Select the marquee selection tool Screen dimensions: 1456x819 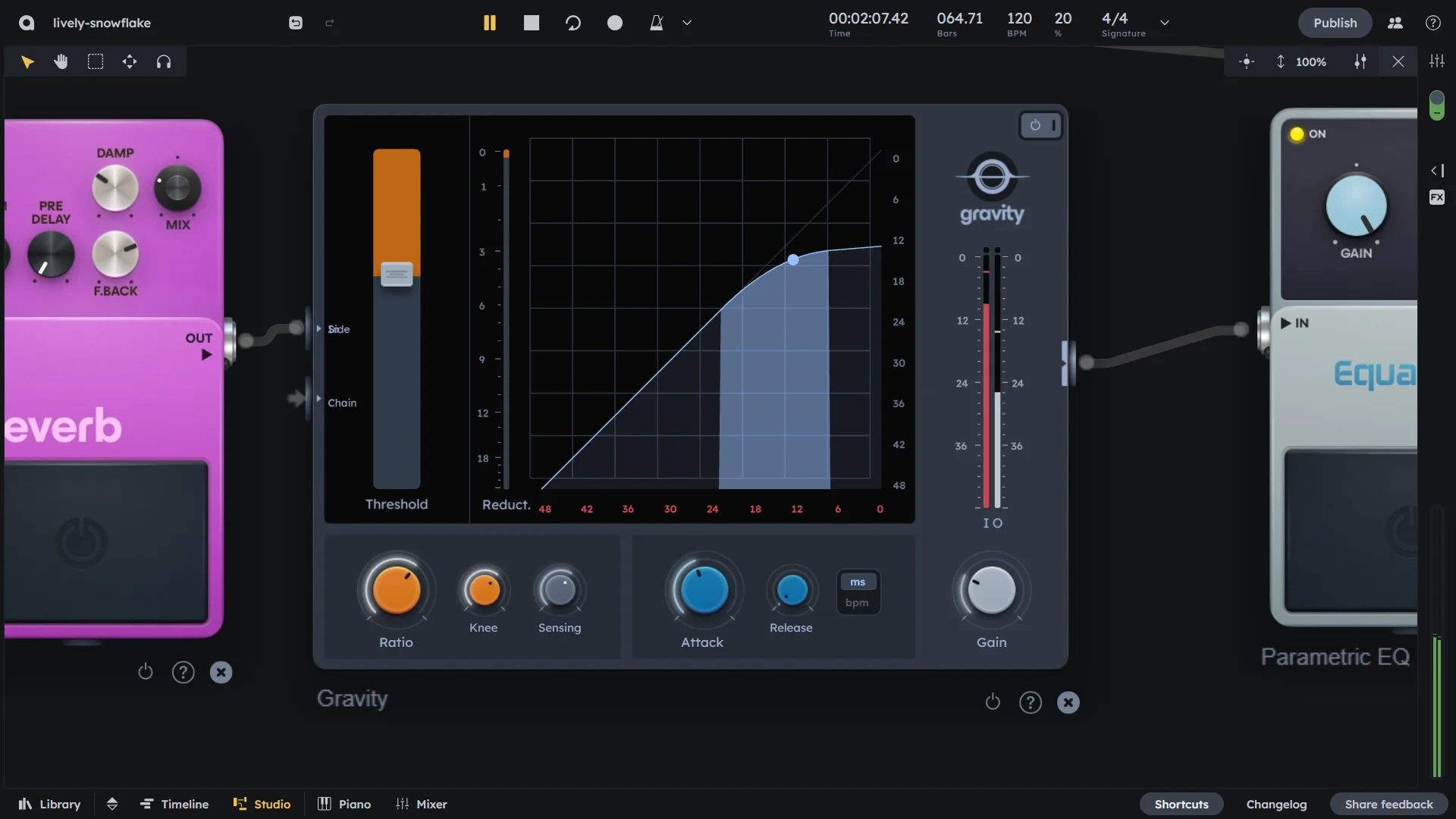[x=96, y=62]
